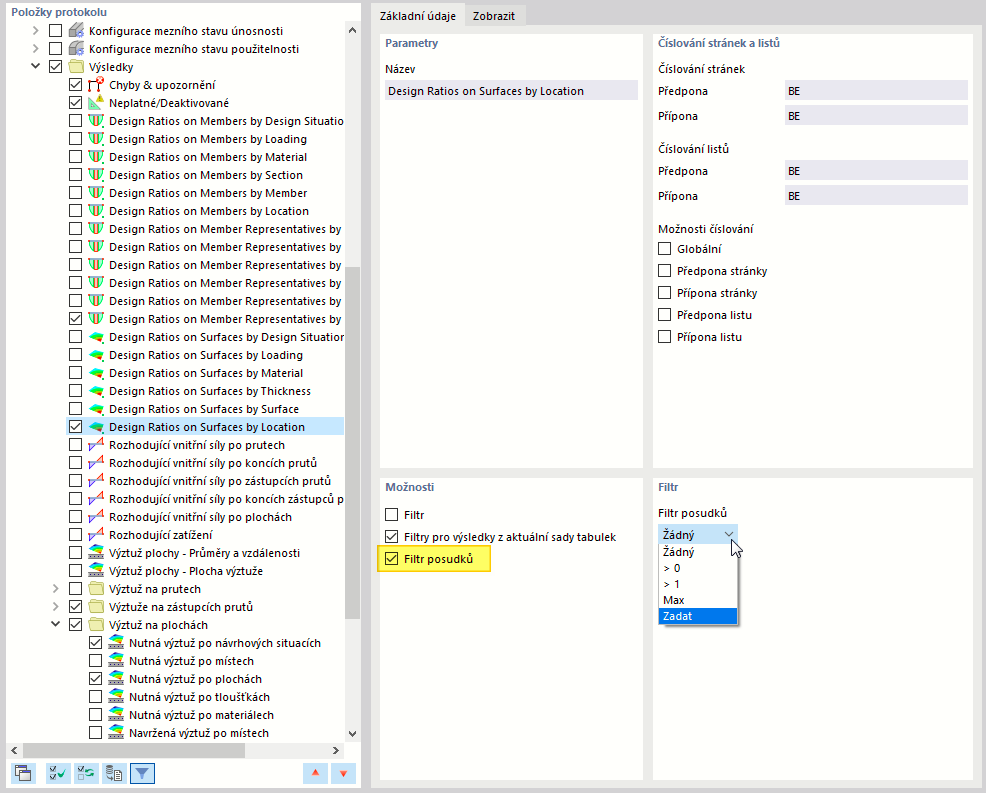The image size is (986, 793).
Task: Click the filter funnel toolbar icon
Action: pos(142,773)
